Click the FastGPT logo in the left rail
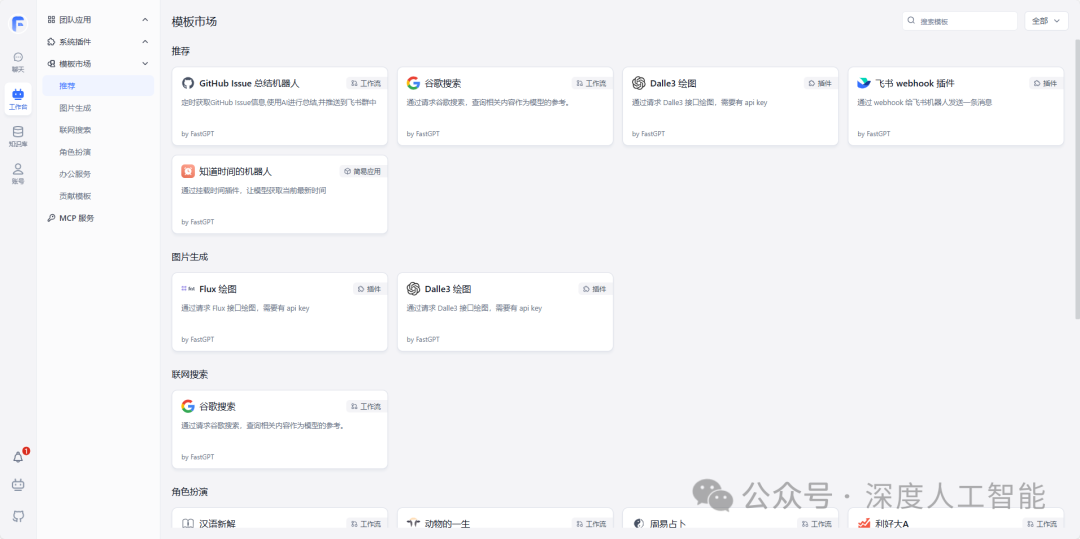Image resolution: width=1080 pixels, height=539 pixels. [18, 23]
